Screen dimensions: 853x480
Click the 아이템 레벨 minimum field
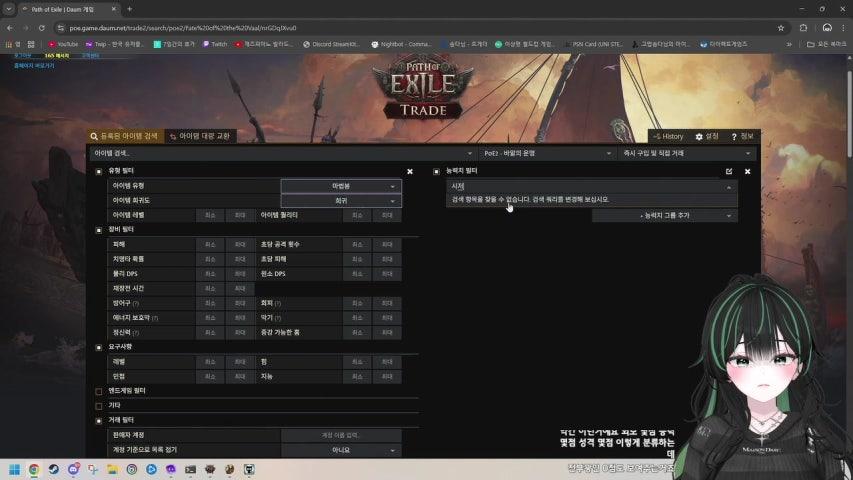pos(210,216)
